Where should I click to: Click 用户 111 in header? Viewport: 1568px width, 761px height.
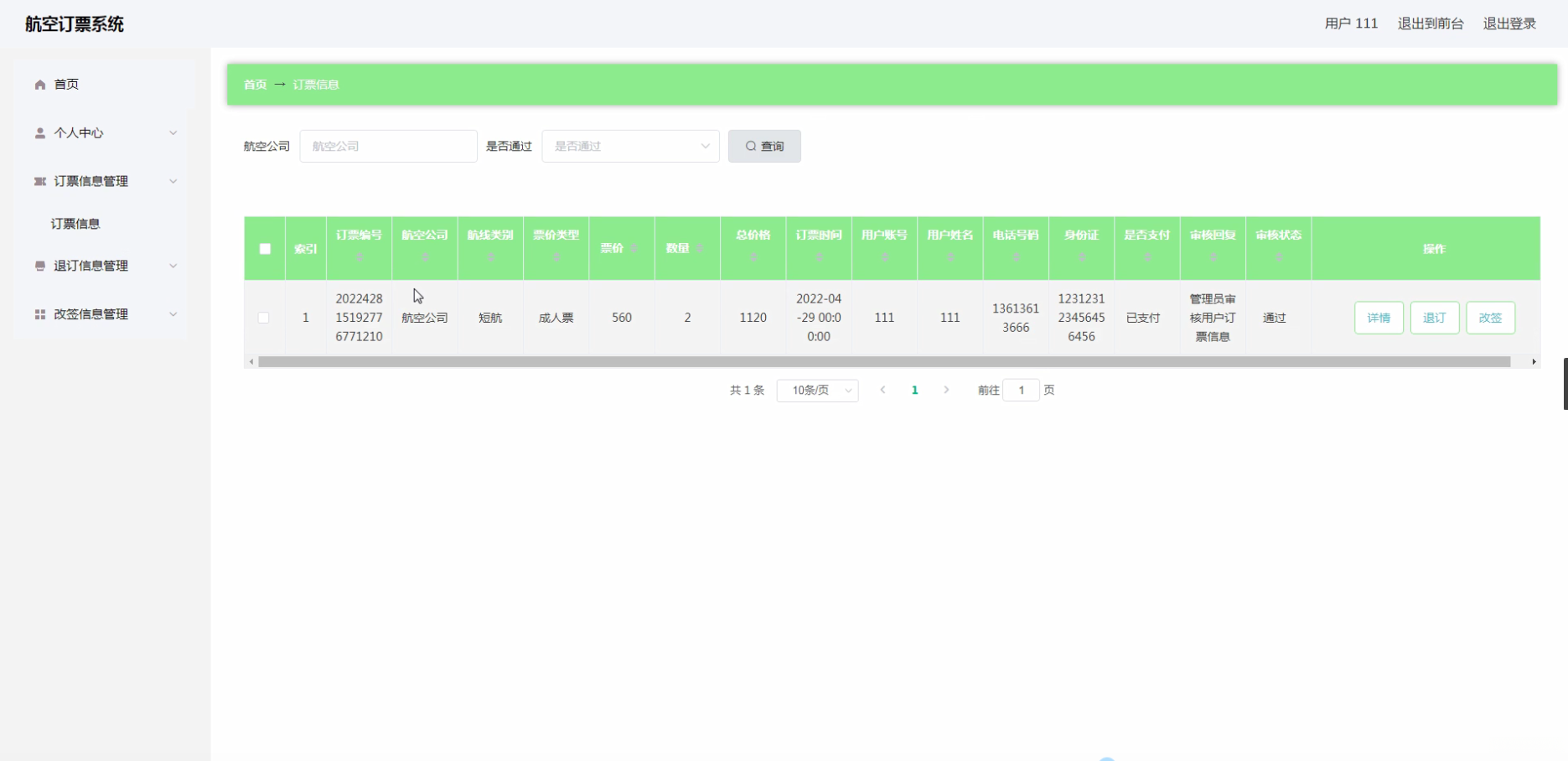(1351, 23)
